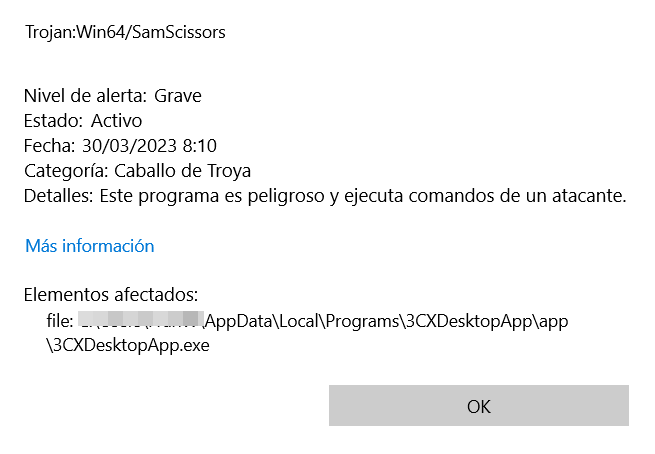Select the "Fecha" label text
Screen dimensions: 655x454
click(49, 146)
